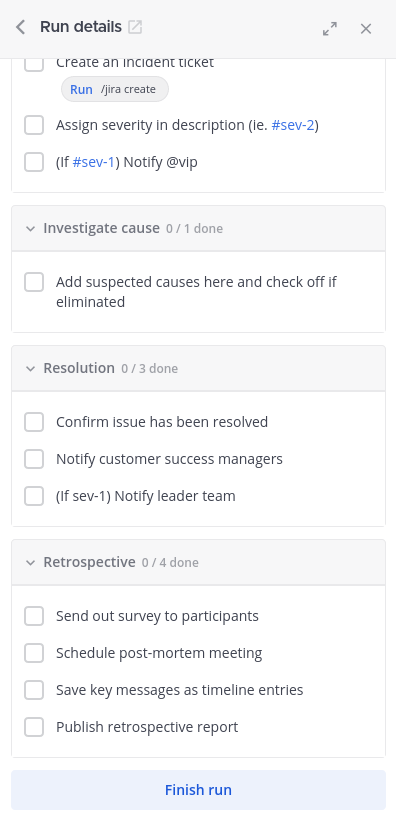Go back using the left chevron arrow
The width and height of the screenshot is (396, 828).
pyautogui.click(x=21, y=27)
